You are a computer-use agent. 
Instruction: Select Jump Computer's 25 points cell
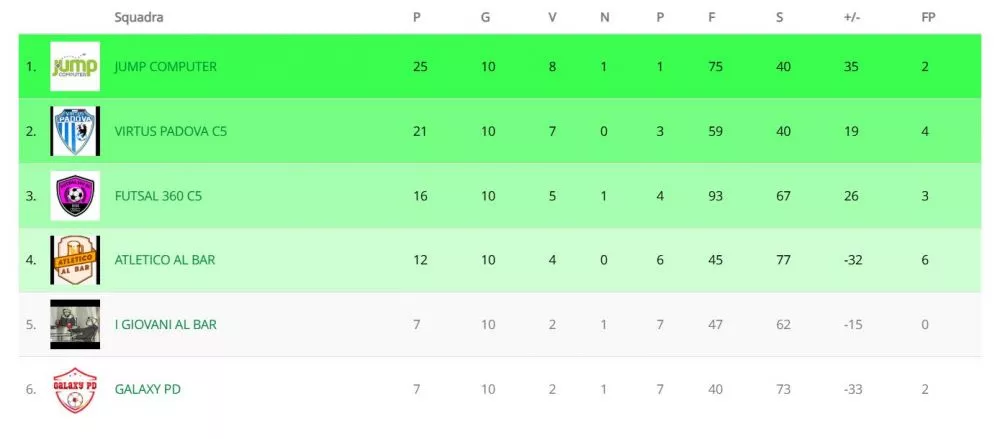point(420,66)
